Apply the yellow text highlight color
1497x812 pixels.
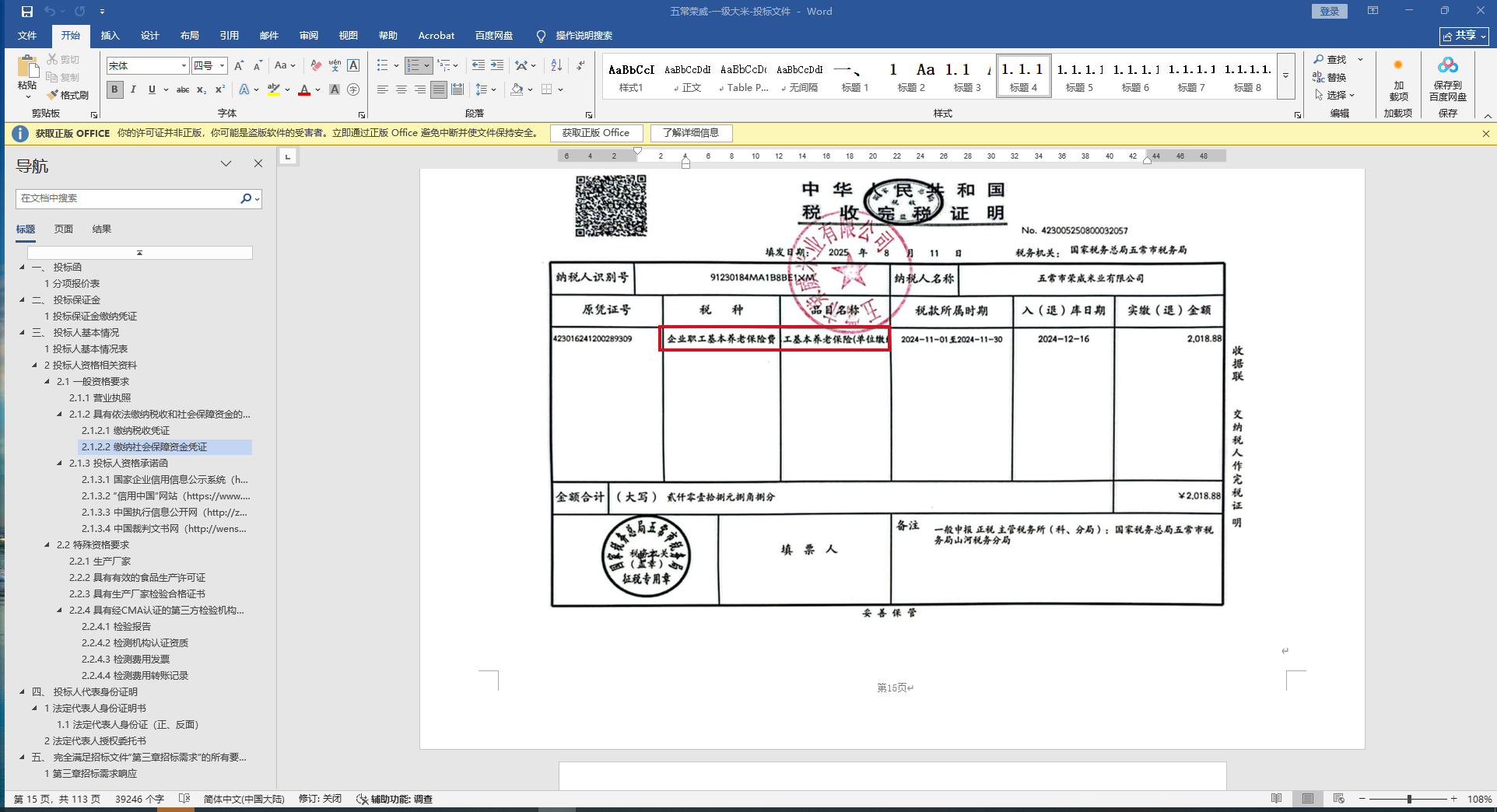point(273,89)
